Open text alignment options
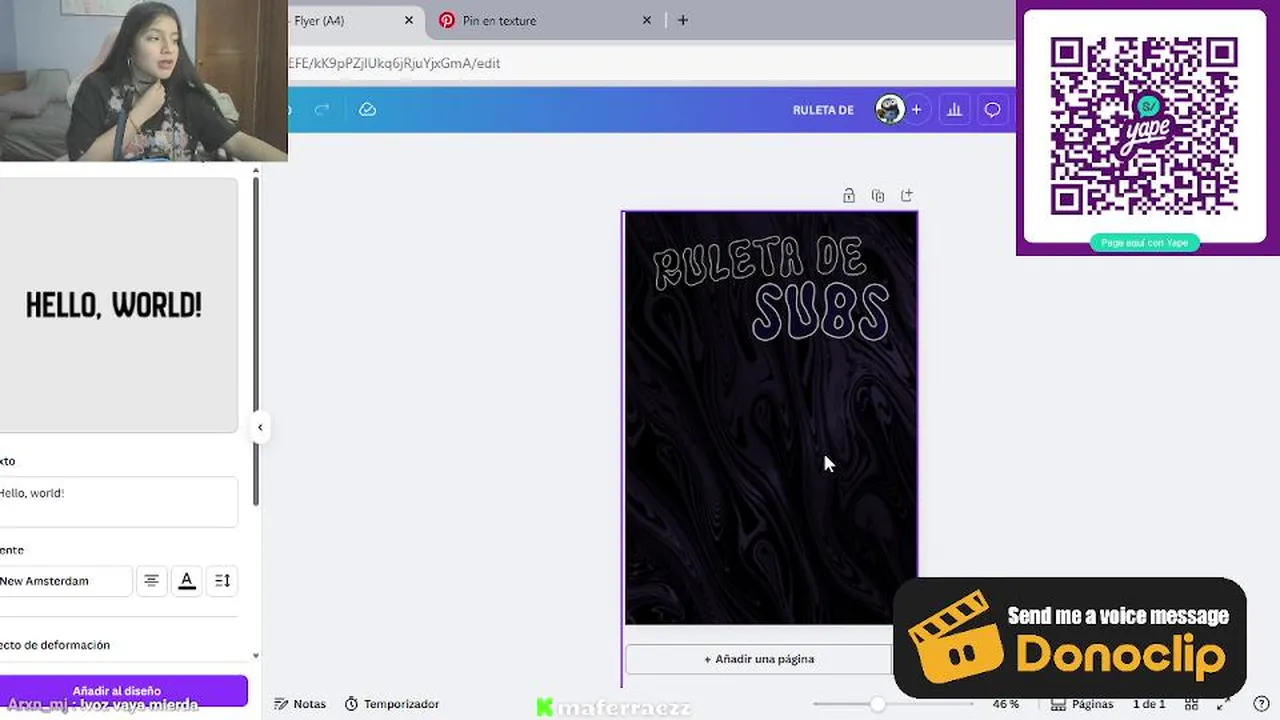 151,581
